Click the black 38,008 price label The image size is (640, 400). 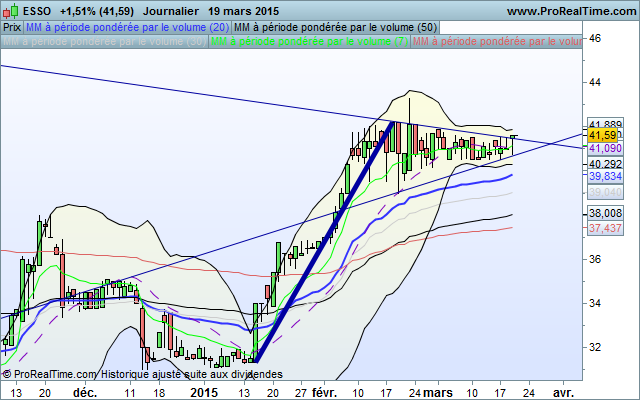click(605, 213)
